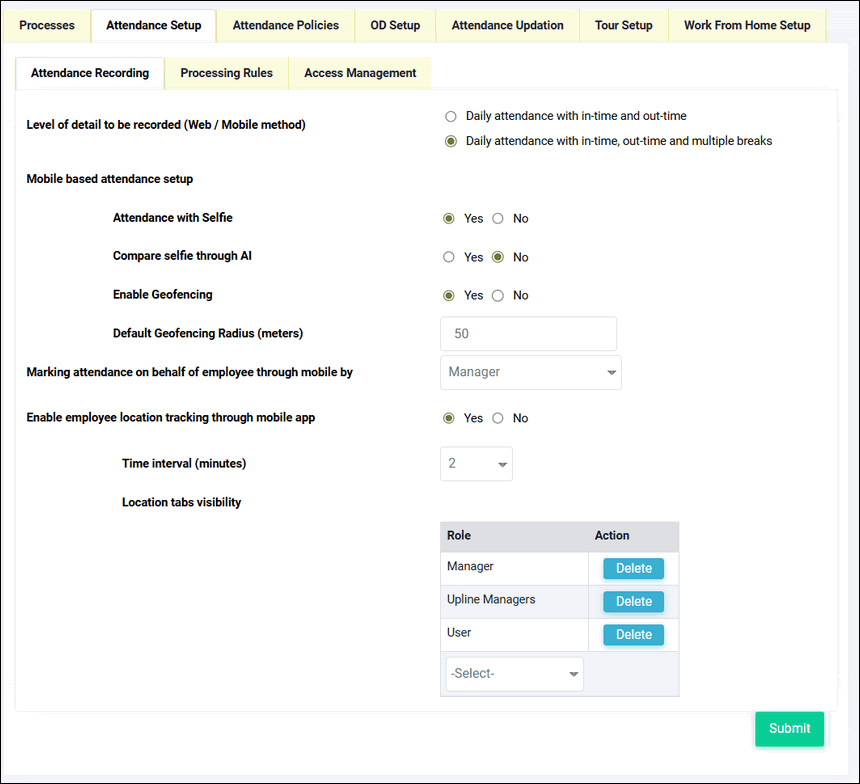The height and width of the screenshot is (784, 860).
Task: Switch to Work From Home Setup tab
Action: (747, 25)
